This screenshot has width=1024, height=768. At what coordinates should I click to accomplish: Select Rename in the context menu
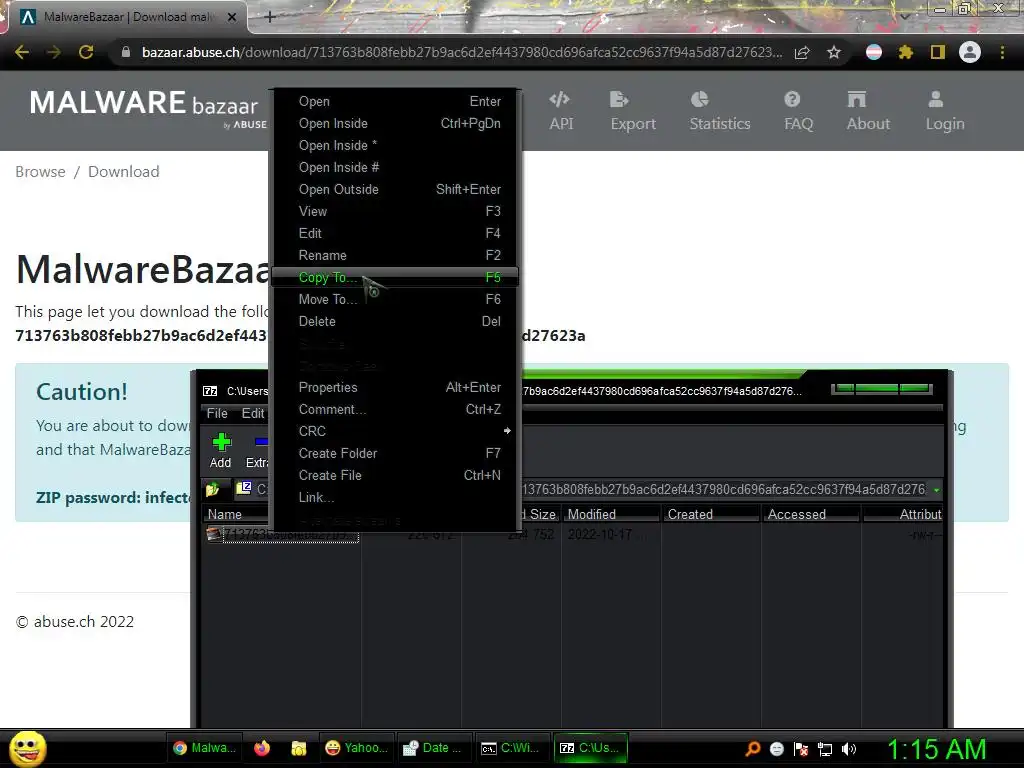click(394, 255)
